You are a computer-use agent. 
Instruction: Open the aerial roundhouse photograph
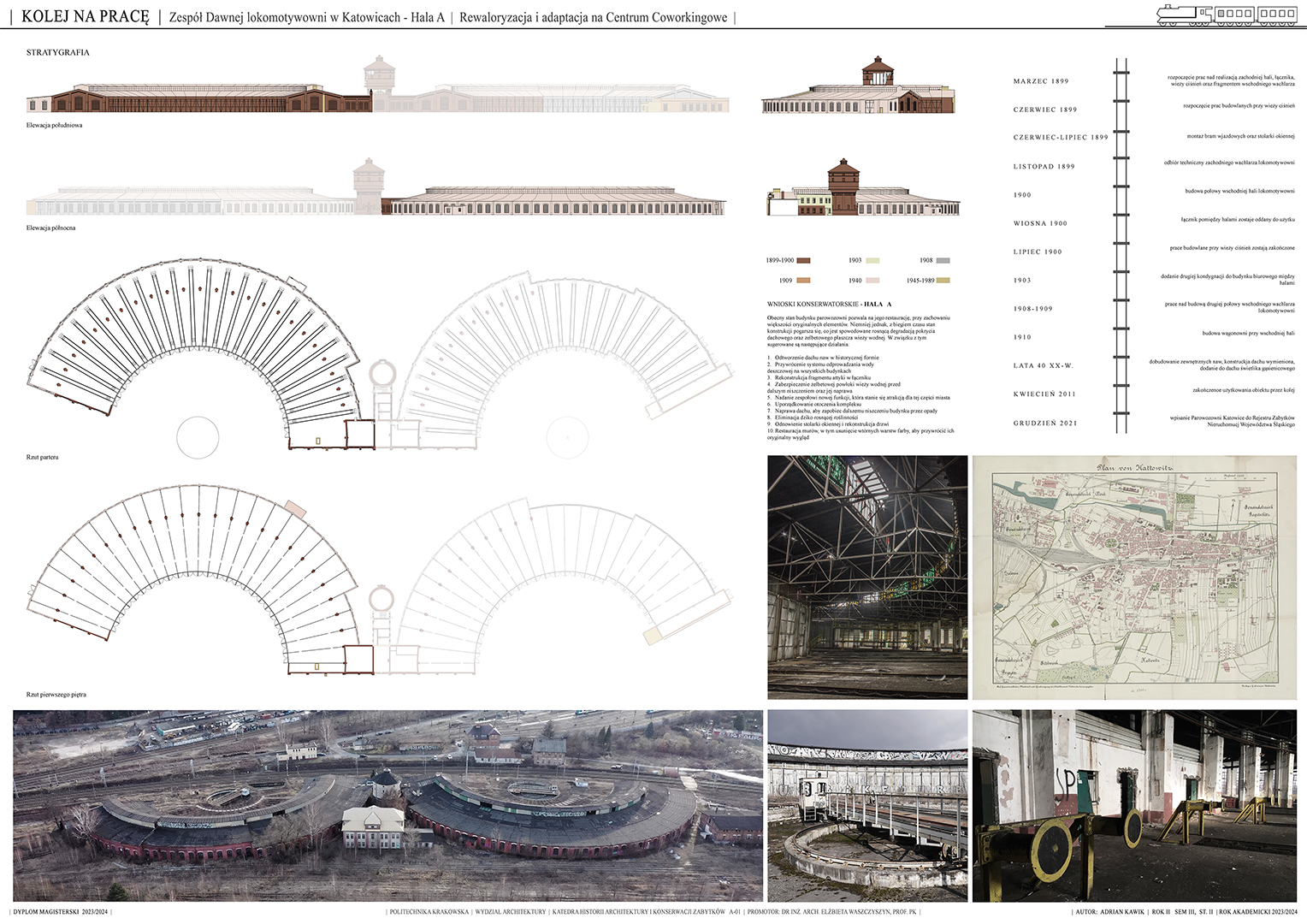[387, 805]
